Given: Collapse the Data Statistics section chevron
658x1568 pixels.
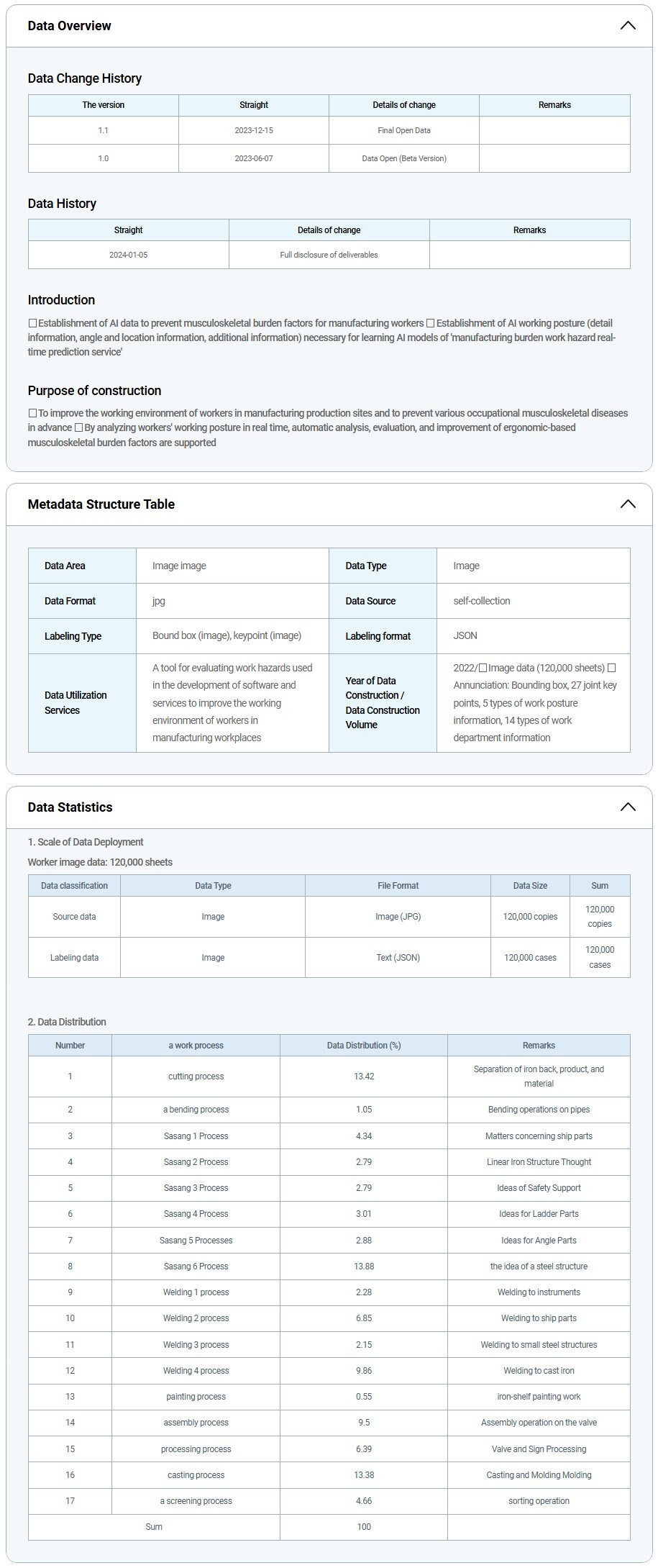Looking at the screenshot, I should (x=627, y=807).
